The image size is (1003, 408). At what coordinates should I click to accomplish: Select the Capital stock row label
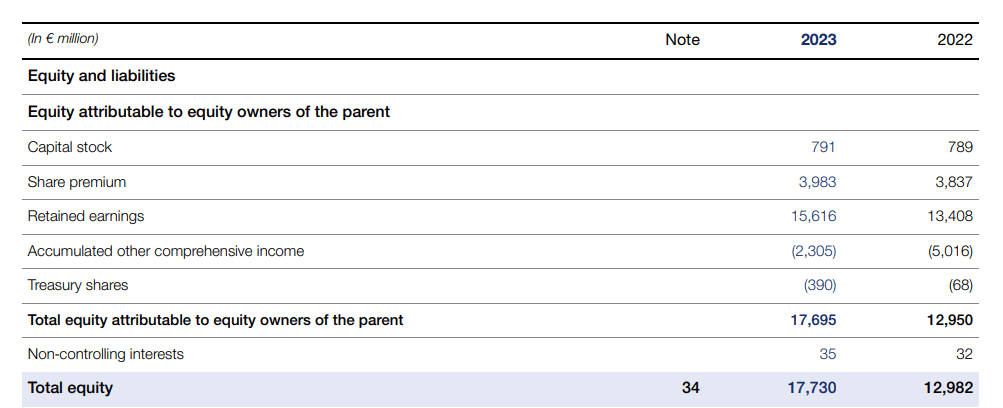click(x=70, y=147)
